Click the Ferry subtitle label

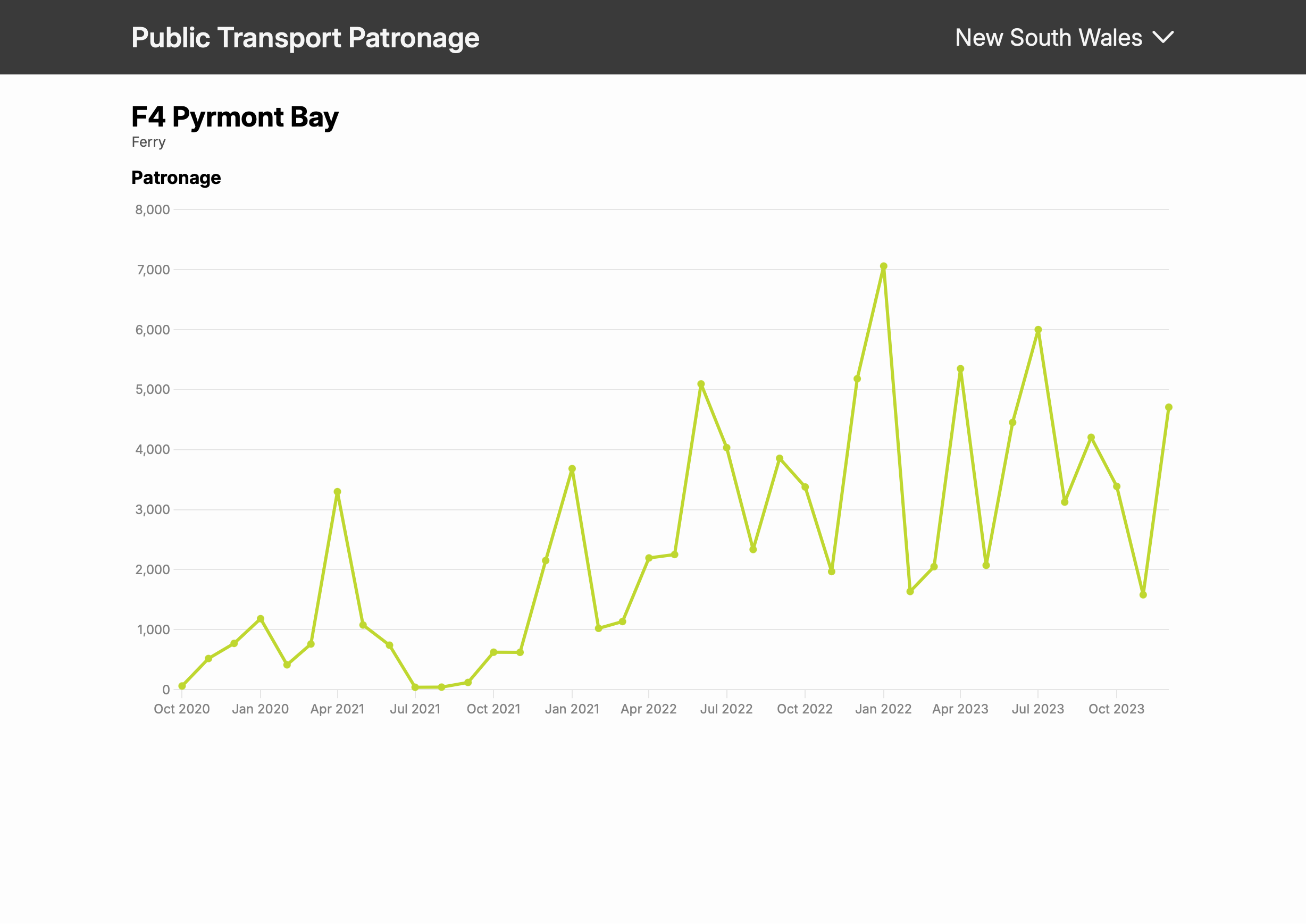click(148, 141)
